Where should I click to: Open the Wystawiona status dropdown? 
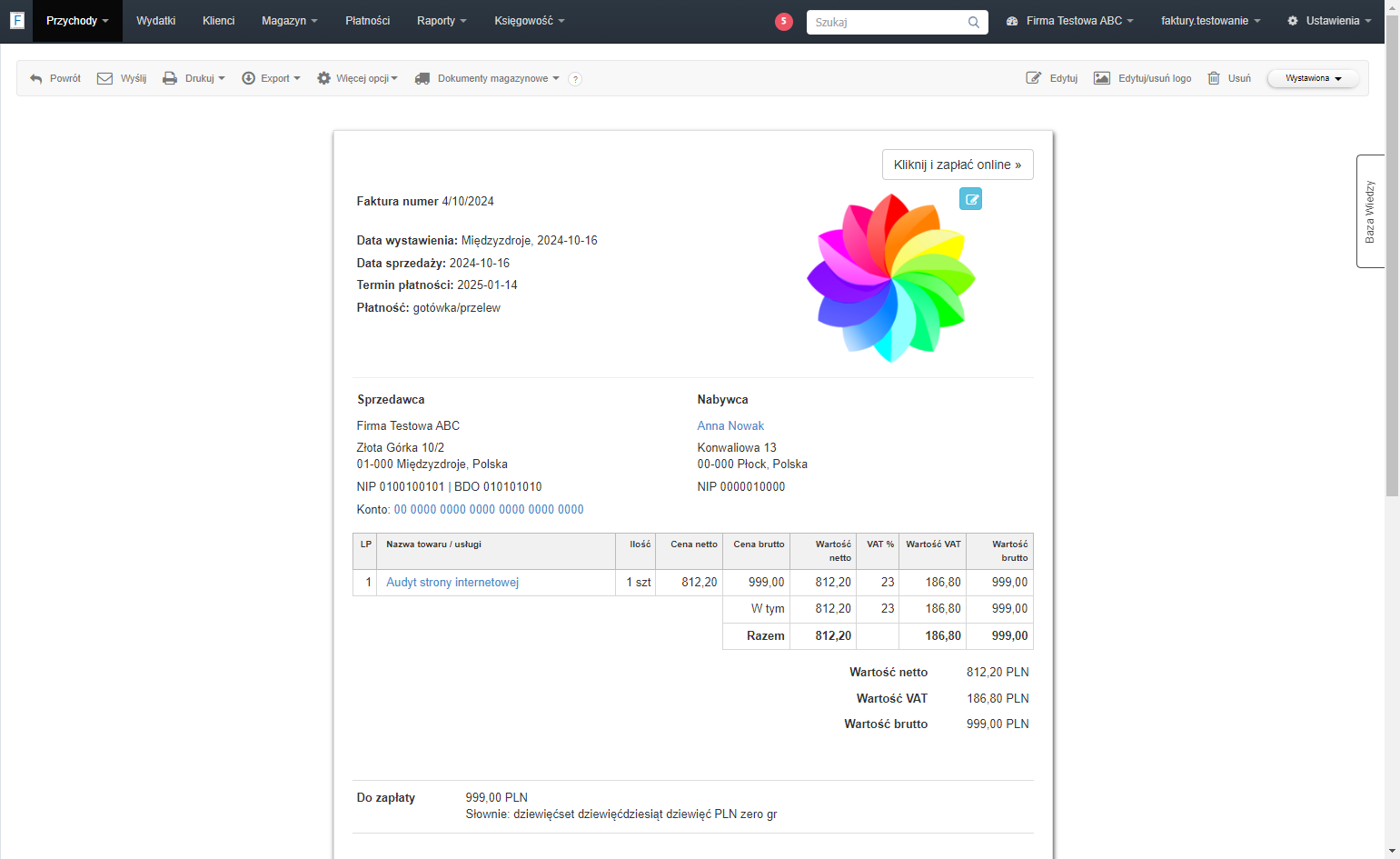click(1314, 78)
